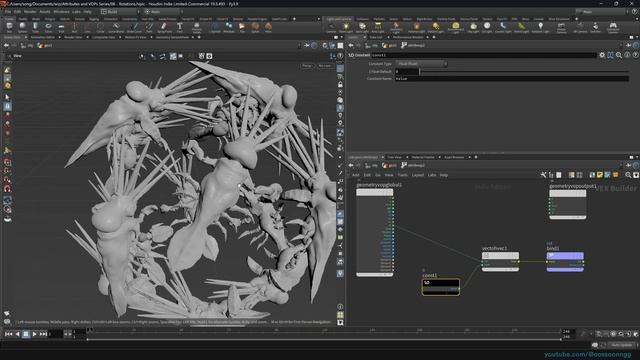The height and width of the screenshot is (360, 640).
Task: Open Constant Type dropdown
Action: tap(421, 64)
